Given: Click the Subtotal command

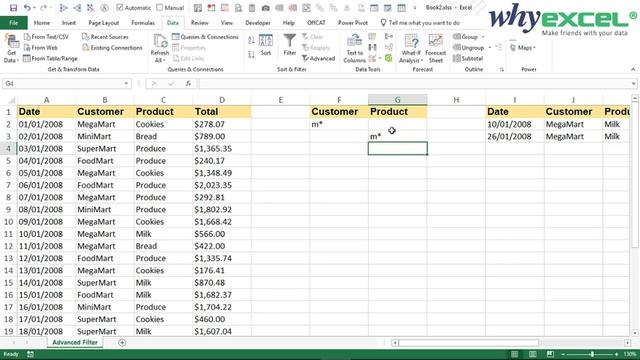Looking at the screenshot, I should click(x=468, y=59).
